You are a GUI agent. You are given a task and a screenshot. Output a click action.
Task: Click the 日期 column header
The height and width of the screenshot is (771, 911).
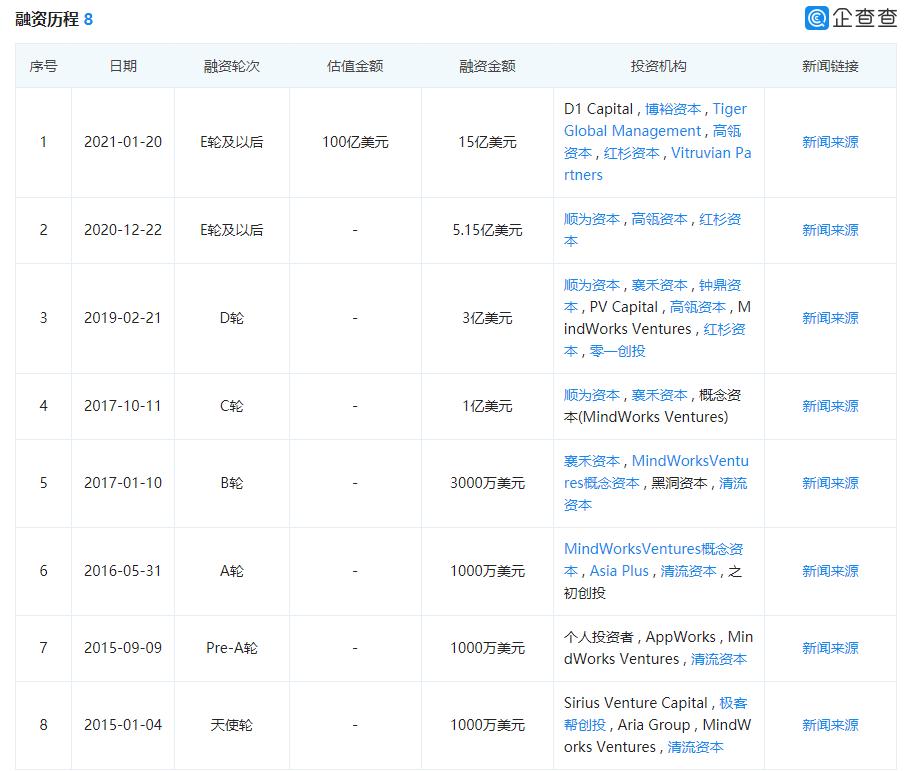pos(123,66)
